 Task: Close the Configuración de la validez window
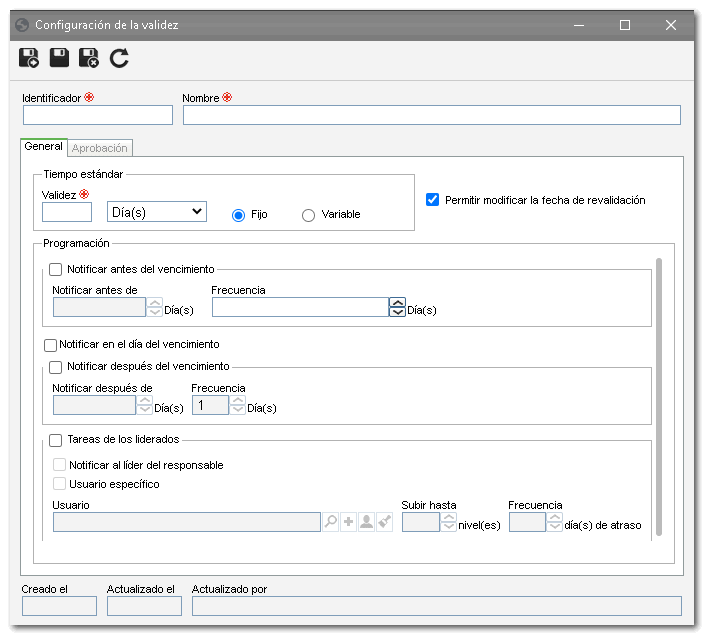[670, 25]
